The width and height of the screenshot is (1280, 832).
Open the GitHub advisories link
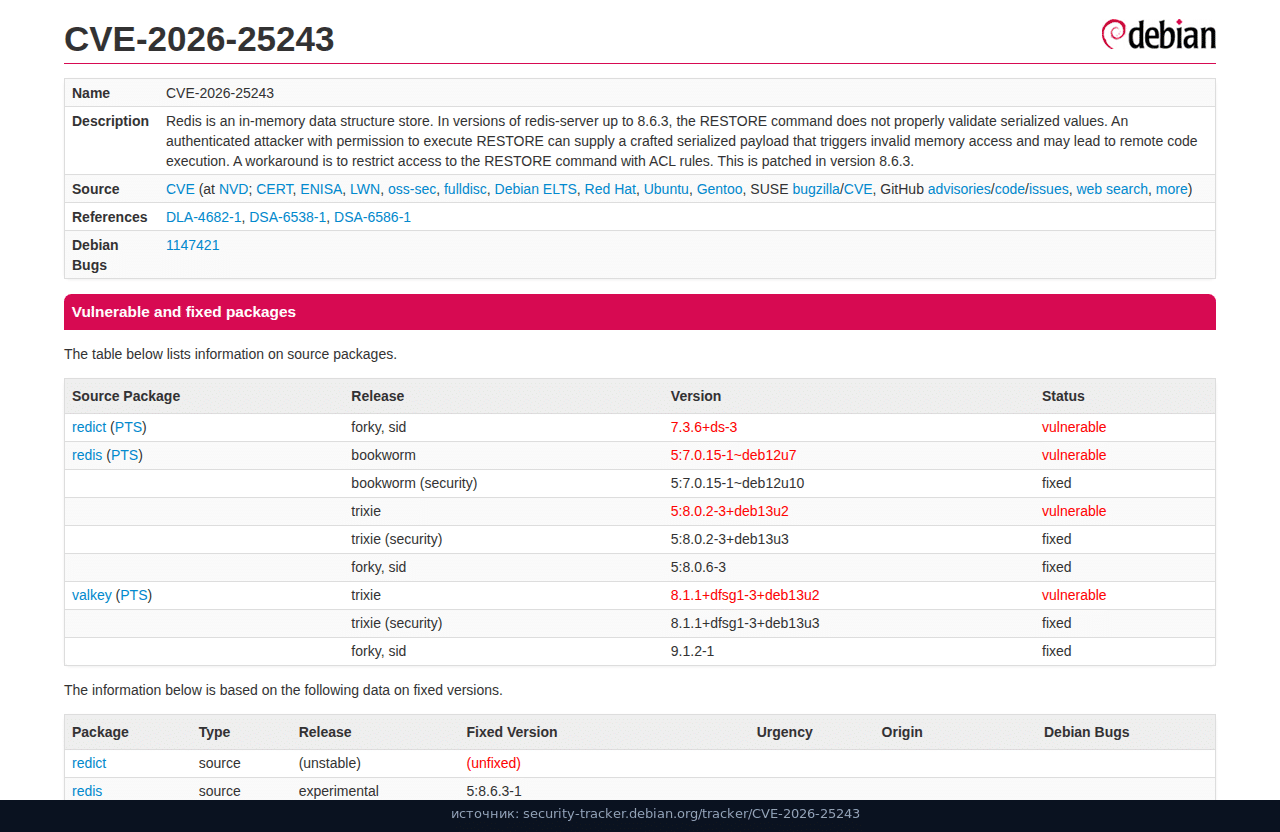(x=959, y=189)
